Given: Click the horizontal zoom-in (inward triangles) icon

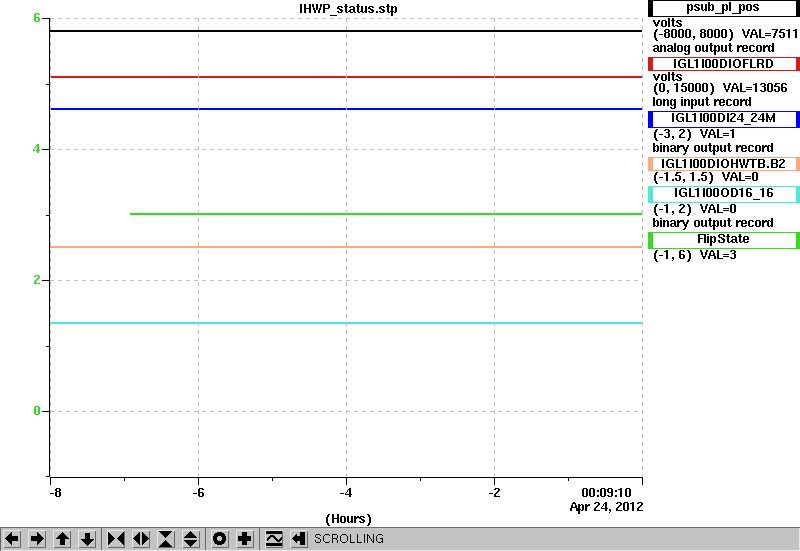Looking at the screenshot, I should pyautogui.click(x=116, y=539).
